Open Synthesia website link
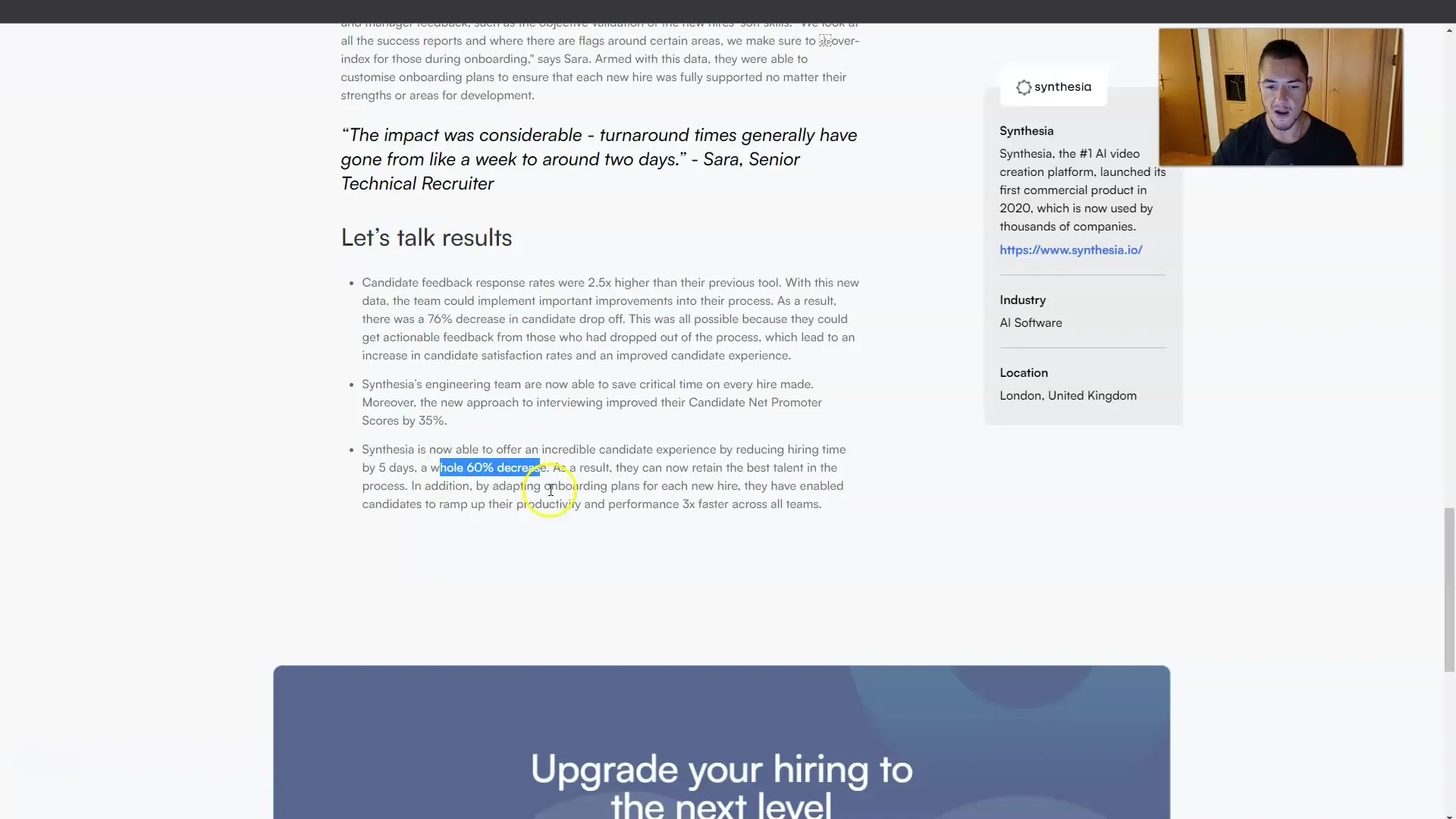The width and height of the screenshot is (1456, 819). 1071,249
